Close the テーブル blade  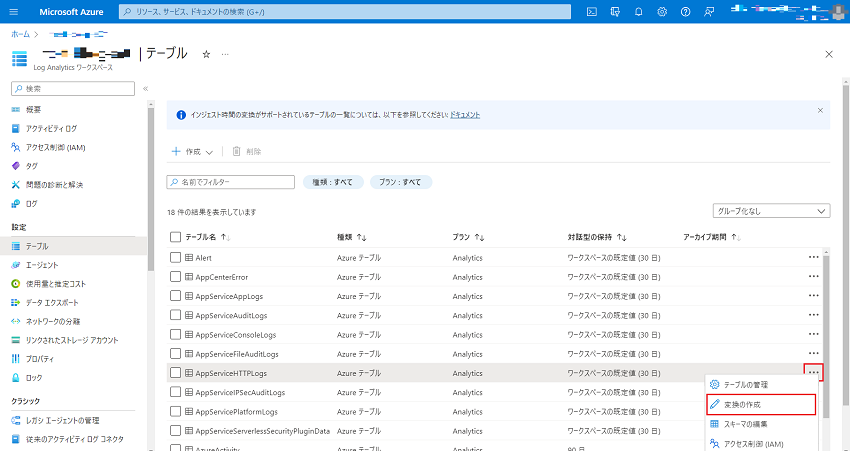coord(828,54)
